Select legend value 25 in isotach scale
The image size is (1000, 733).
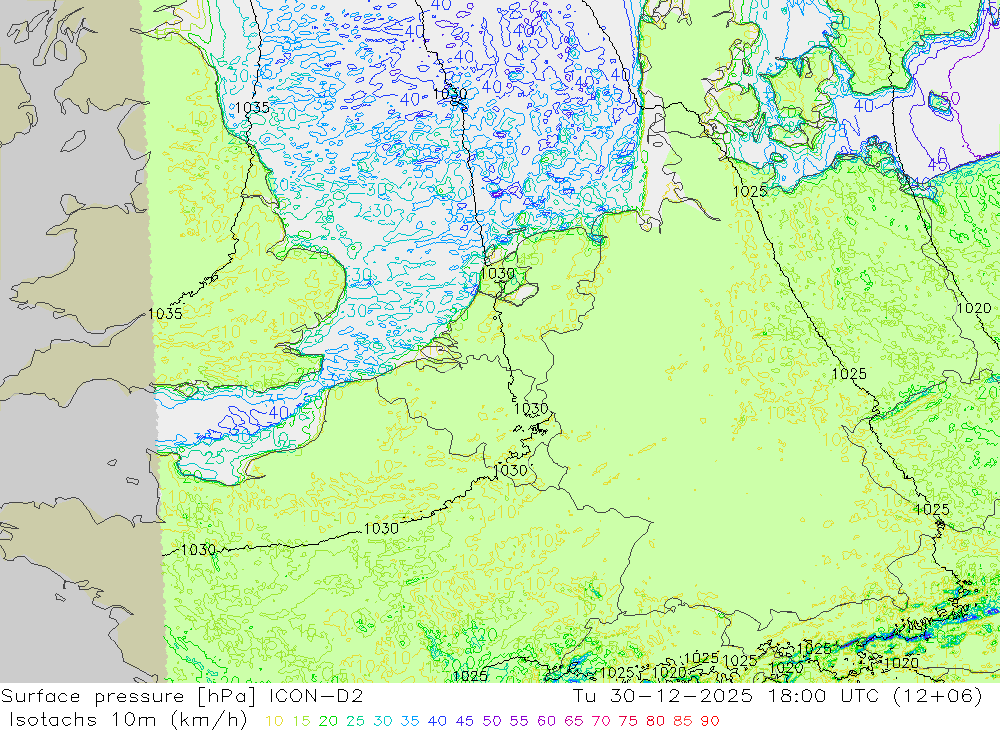[x=356, y=721]
